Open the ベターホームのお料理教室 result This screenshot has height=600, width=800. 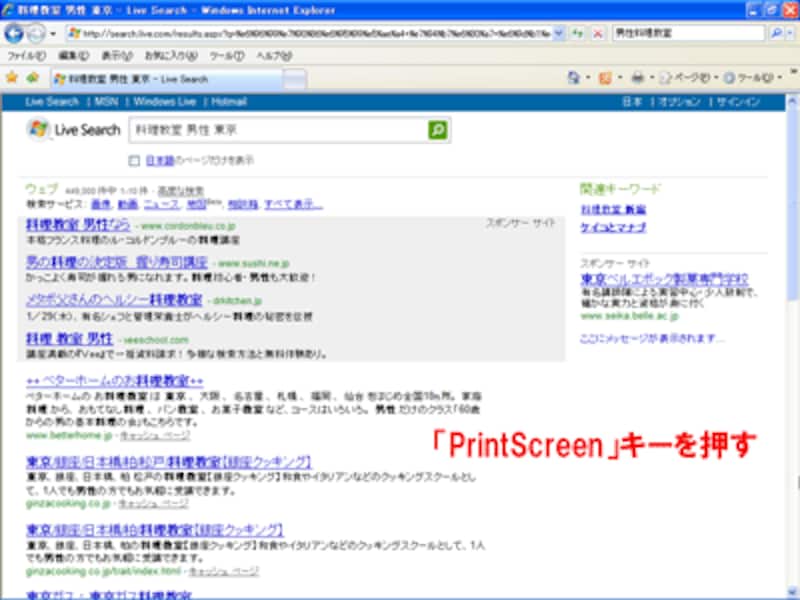pos(115,381)
